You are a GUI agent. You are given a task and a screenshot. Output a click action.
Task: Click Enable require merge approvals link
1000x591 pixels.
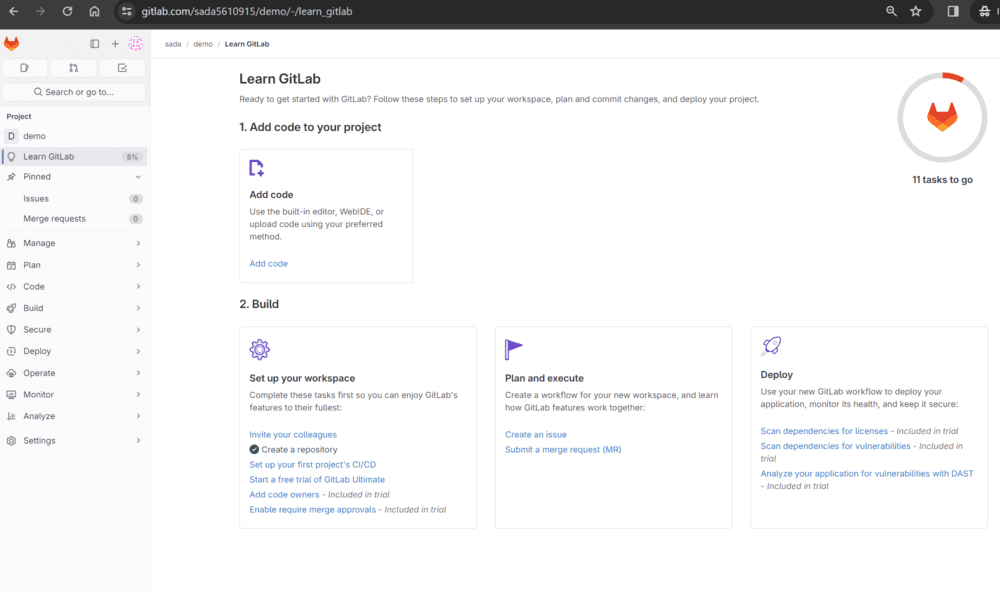[x=312, y=509]
